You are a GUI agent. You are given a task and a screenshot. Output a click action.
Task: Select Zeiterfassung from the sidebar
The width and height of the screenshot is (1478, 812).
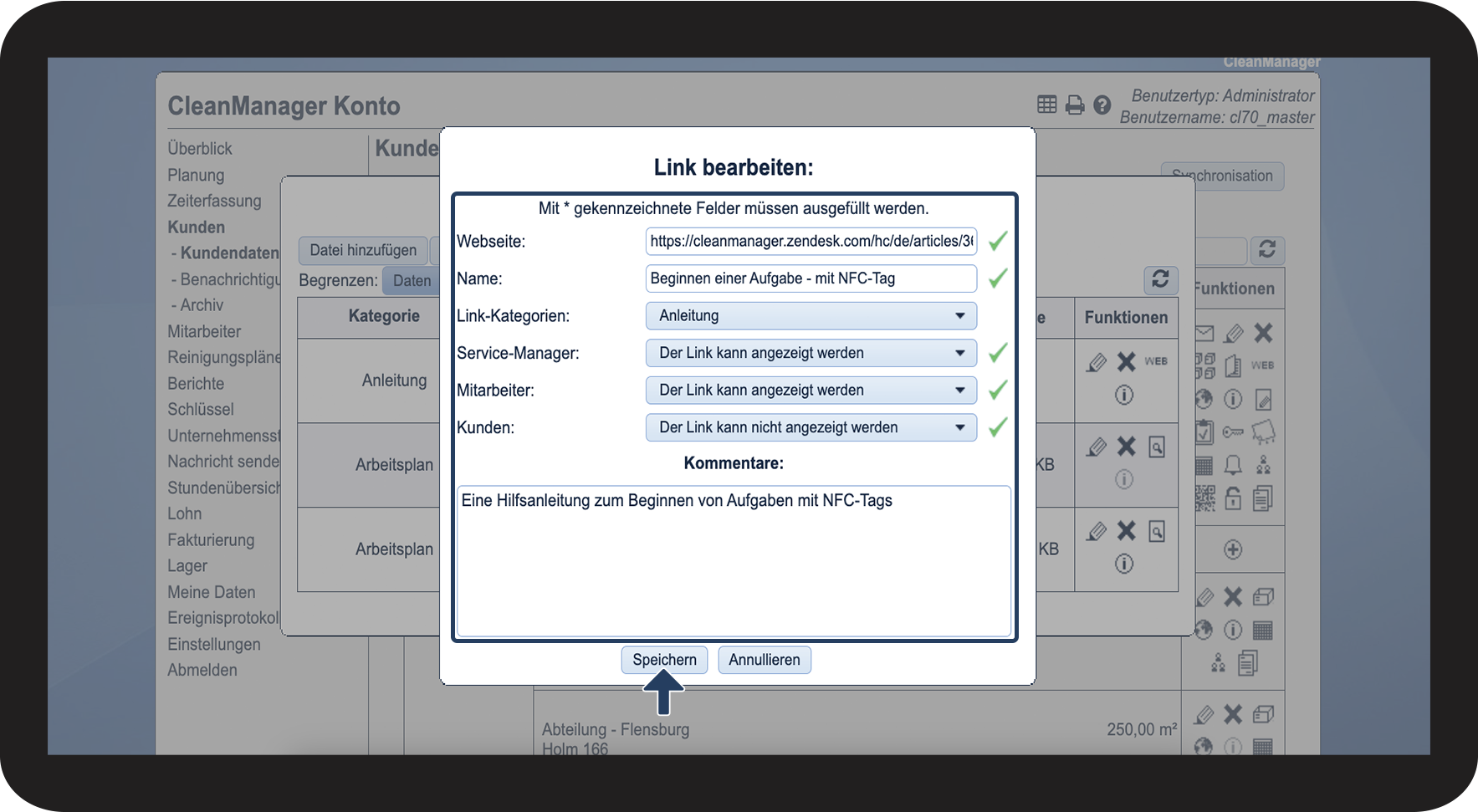pyautogui.click(x=214, y=202)
